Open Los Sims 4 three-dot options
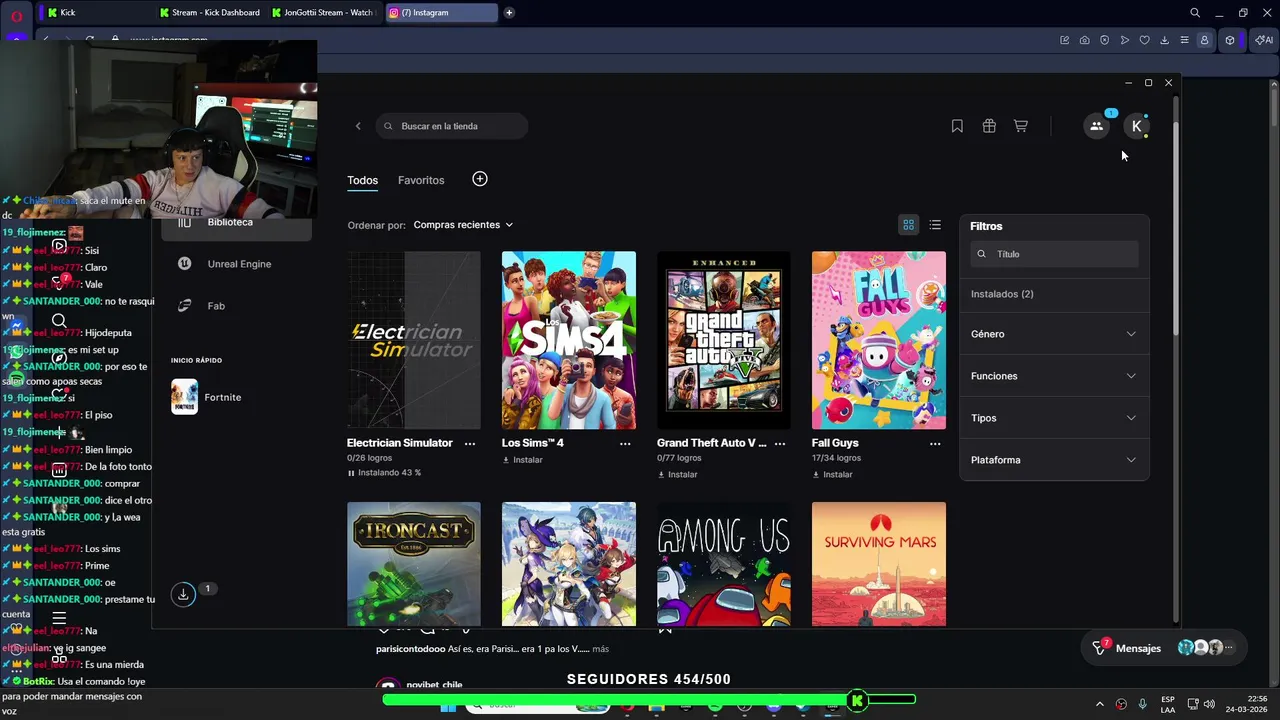The image size is (1280, 720). tap(625, 443)
